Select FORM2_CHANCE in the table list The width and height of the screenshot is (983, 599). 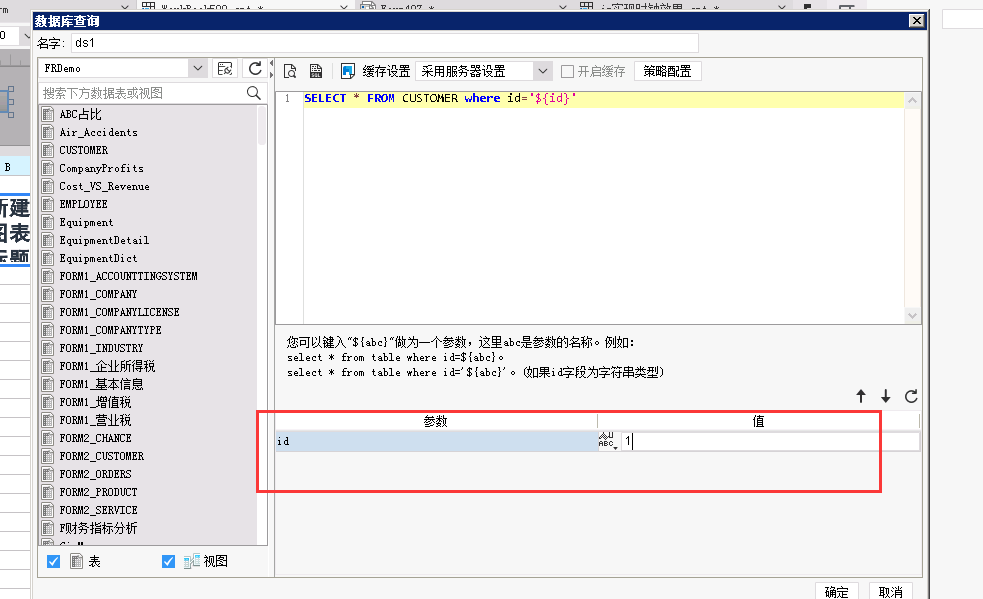coord(95,438)
